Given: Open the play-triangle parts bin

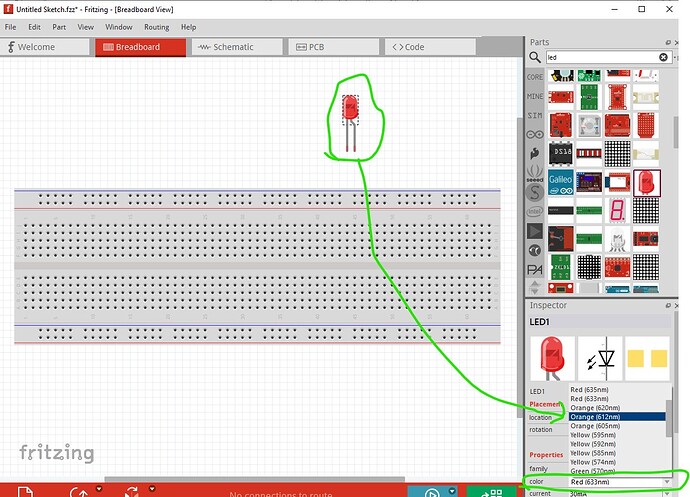Looking at the screenshot, I should [x=535, y=231].
